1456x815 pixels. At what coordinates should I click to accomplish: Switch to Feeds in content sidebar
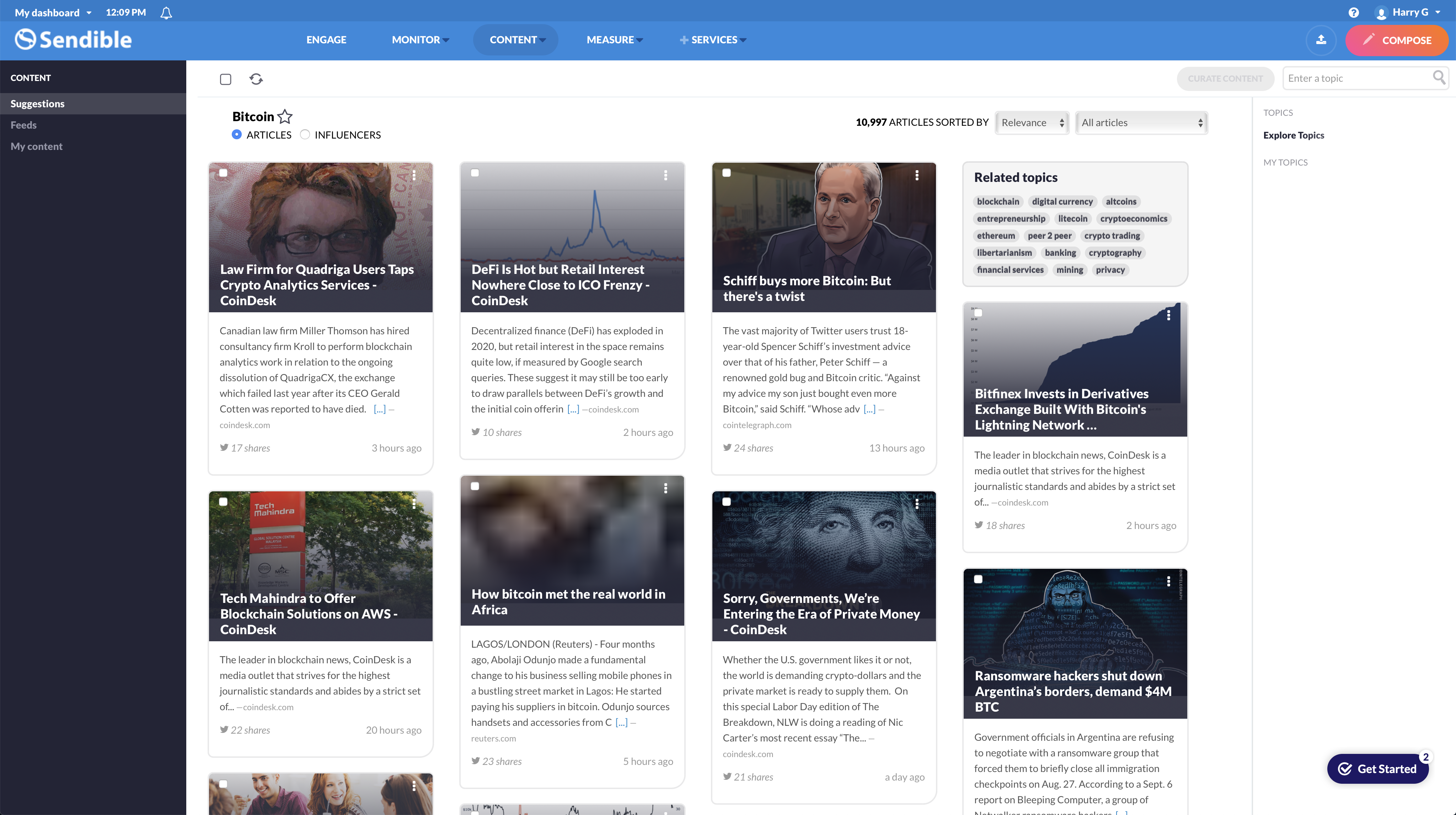pos(23,125)
